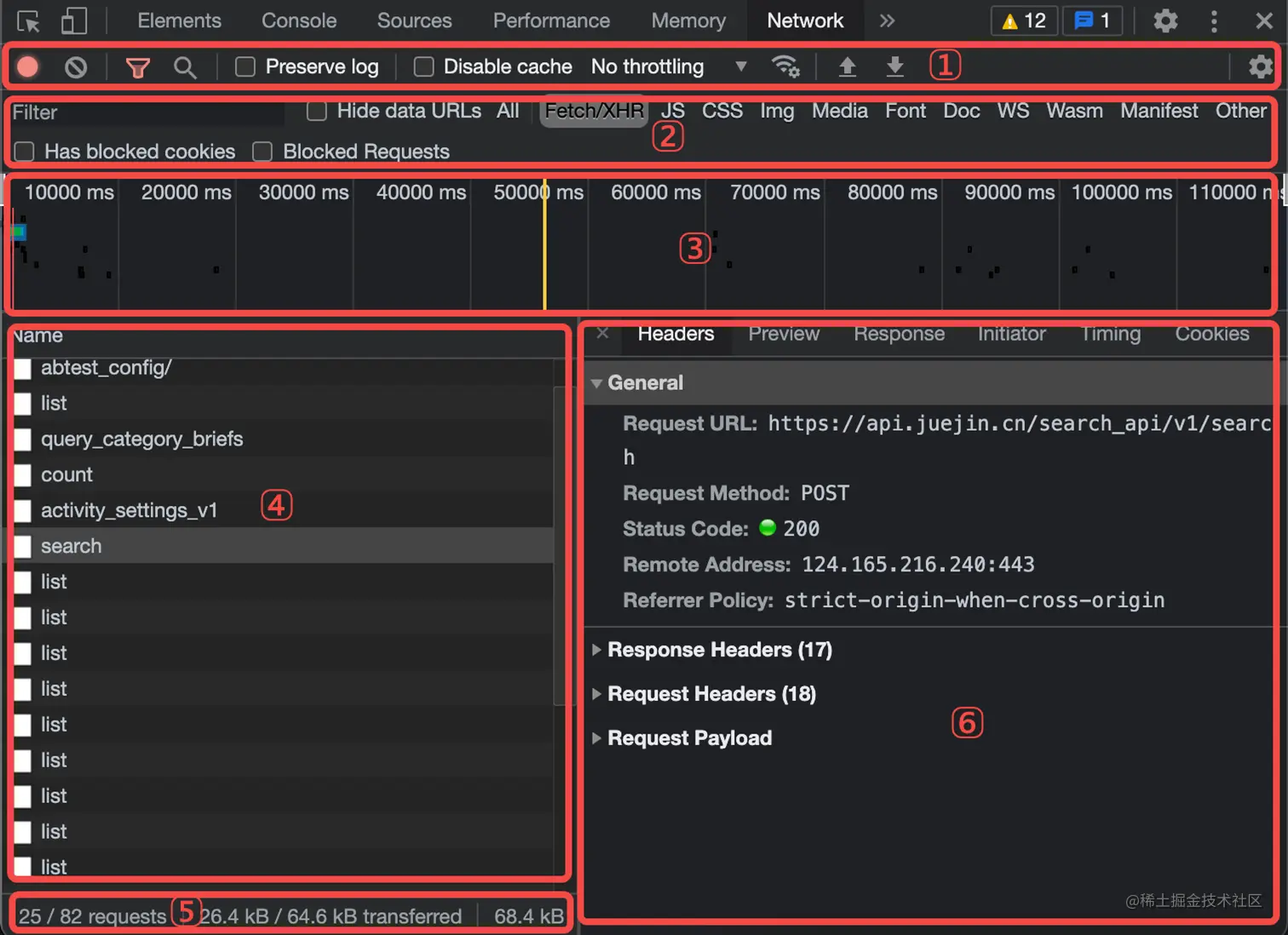Image resolution: width=1288 pixels, height=935 pixels.
Task: Enable the Preserve log checkbox
Action: click(245, 66)
